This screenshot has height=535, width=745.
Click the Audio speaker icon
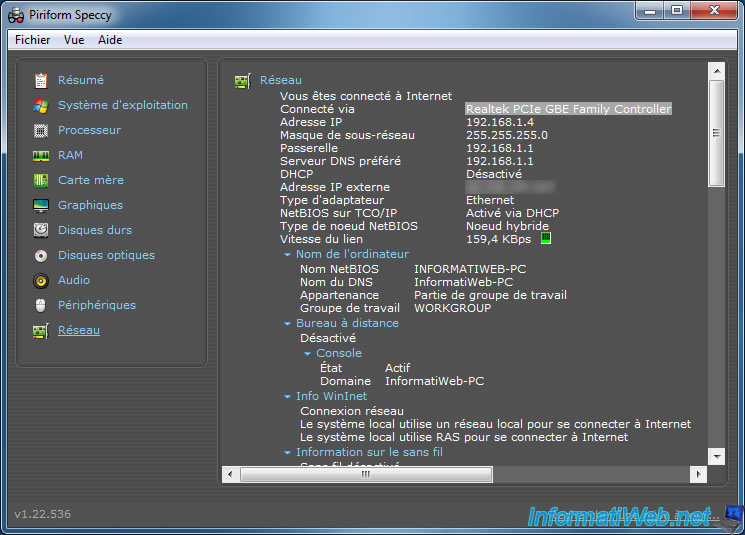tap(41, 281)
